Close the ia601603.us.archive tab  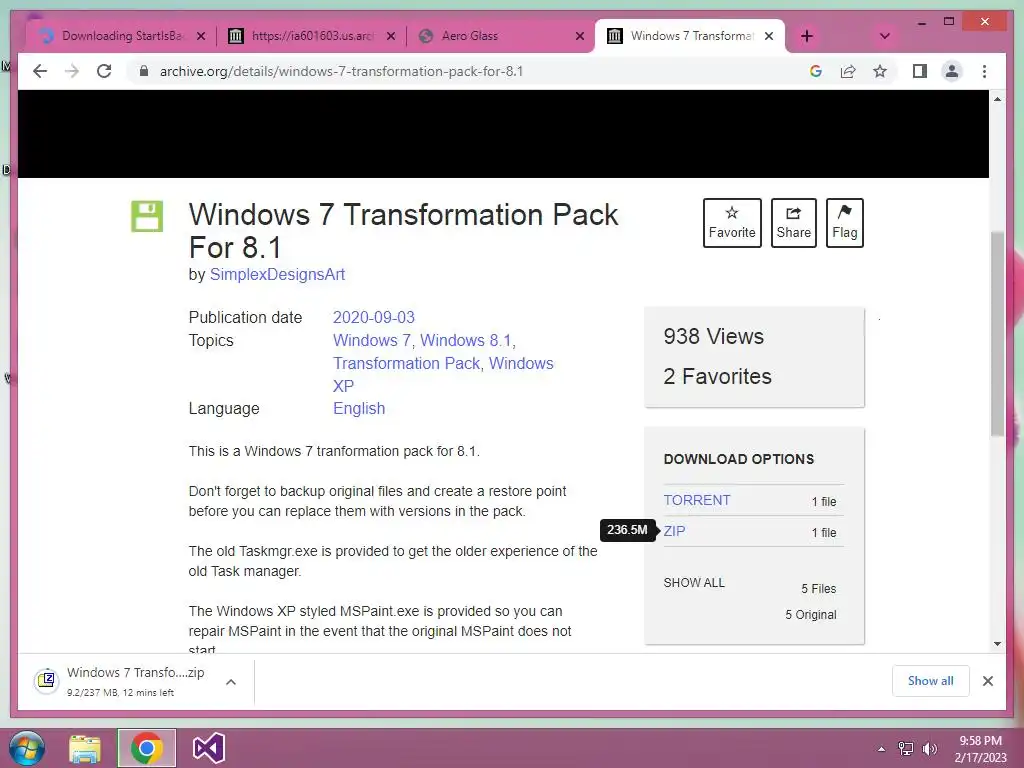click(x=391, y=36)
